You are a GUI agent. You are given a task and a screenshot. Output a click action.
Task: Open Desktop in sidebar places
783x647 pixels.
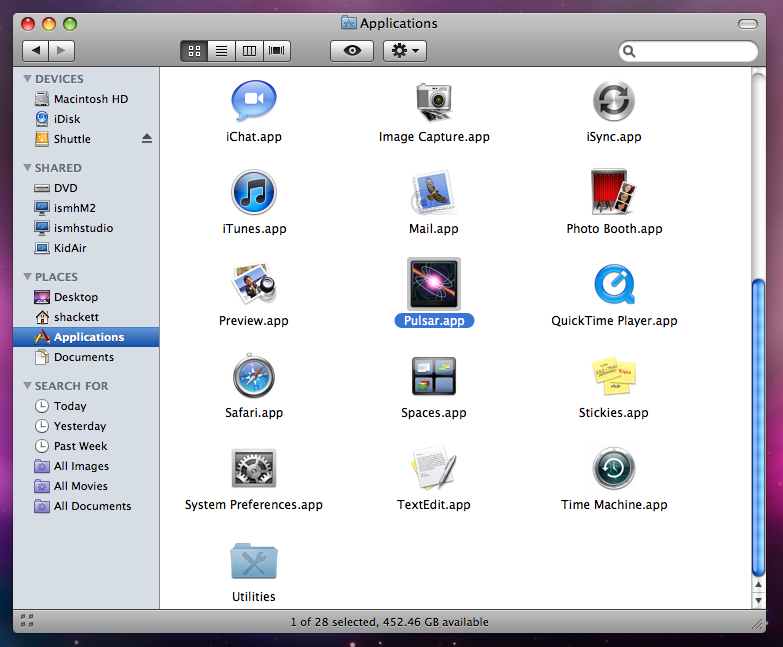pyautogui.click(x=86, y=297)
